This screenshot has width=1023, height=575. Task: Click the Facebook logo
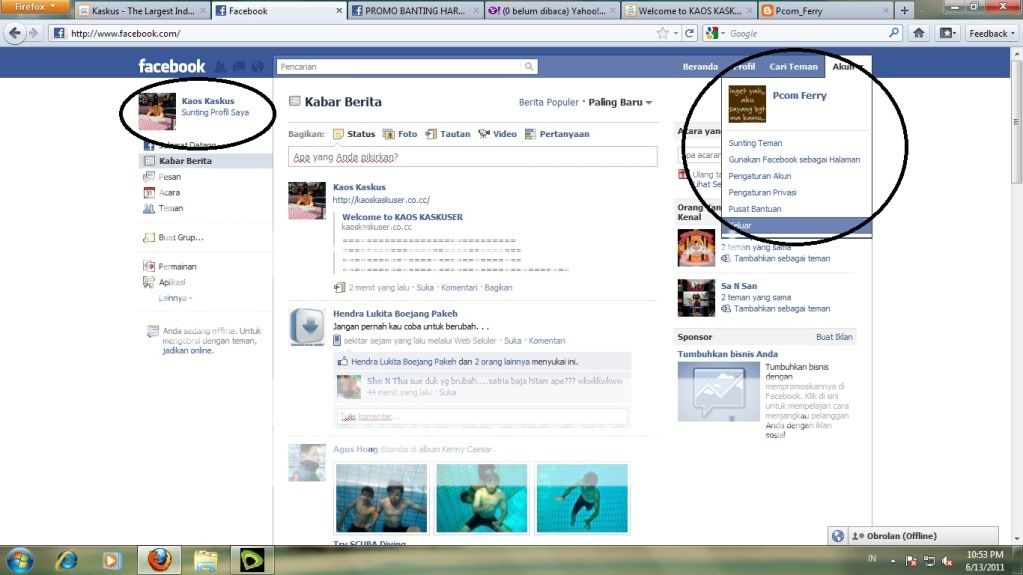click(172, 66)
